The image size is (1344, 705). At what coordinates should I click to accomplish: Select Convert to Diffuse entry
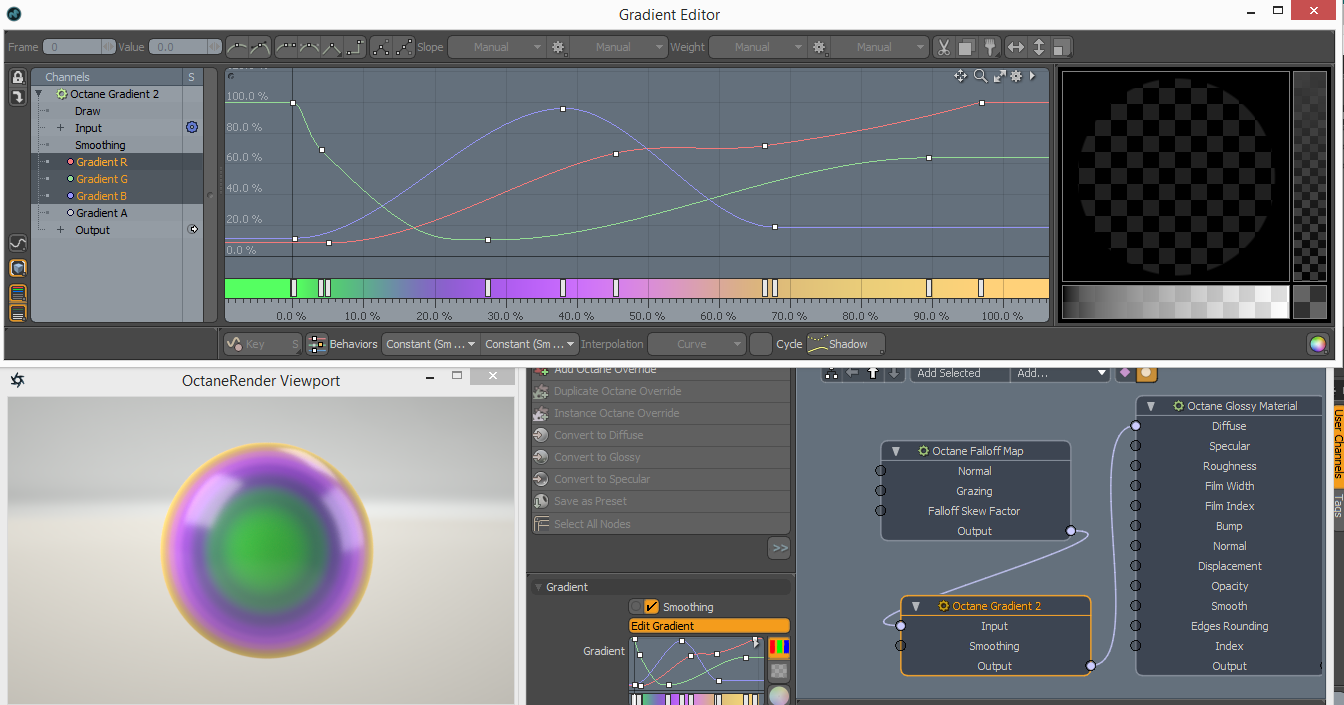click(x=661, y=435)
